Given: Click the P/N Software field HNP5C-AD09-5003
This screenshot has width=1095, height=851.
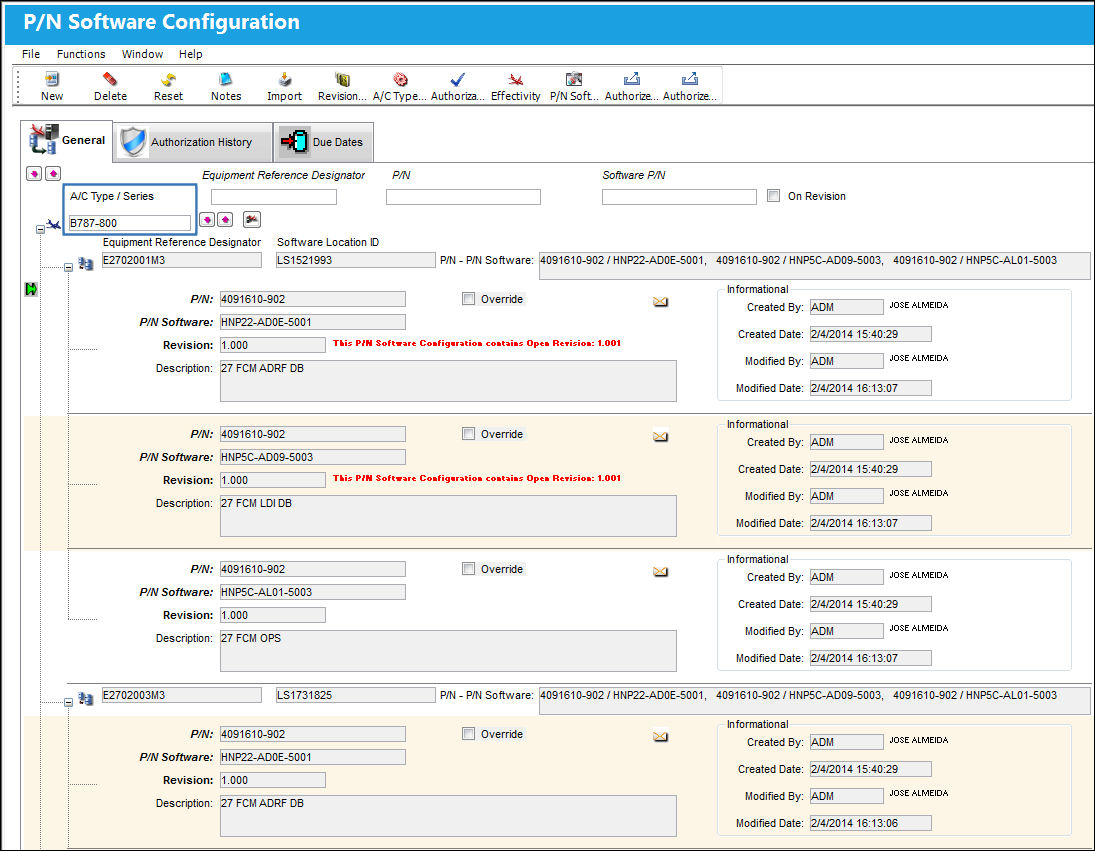Looking at the screenshot, I should tap(312, 457).
